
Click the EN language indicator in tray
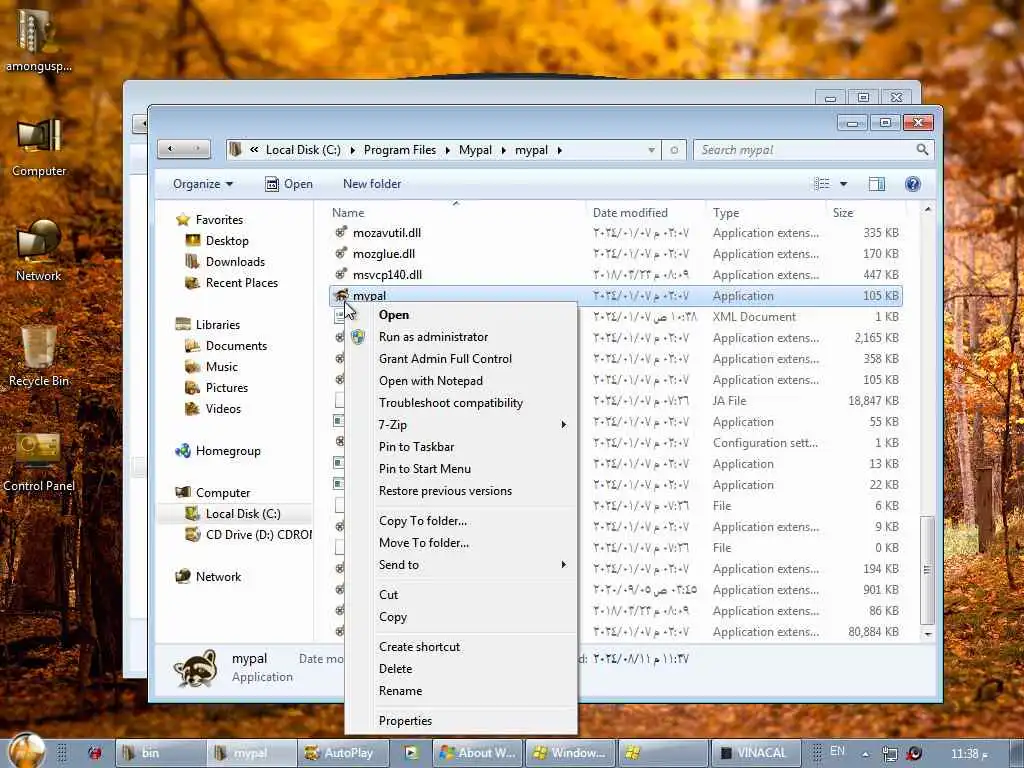[x=837, y=751]
